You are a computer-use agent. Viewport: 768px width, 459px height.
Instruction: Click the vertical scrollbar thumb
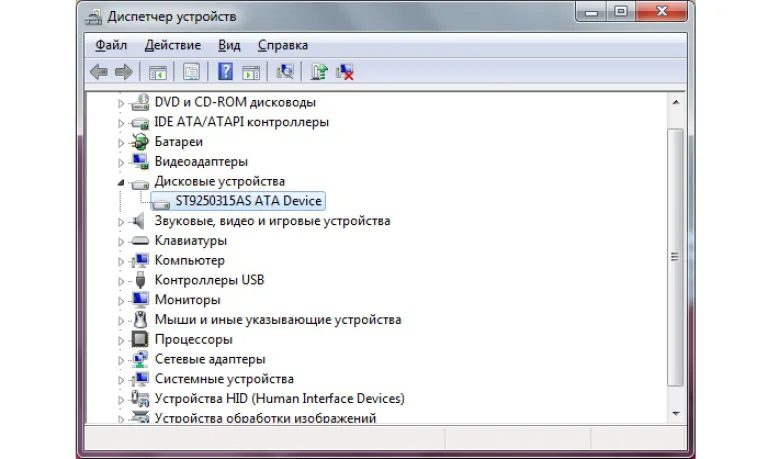675,257
